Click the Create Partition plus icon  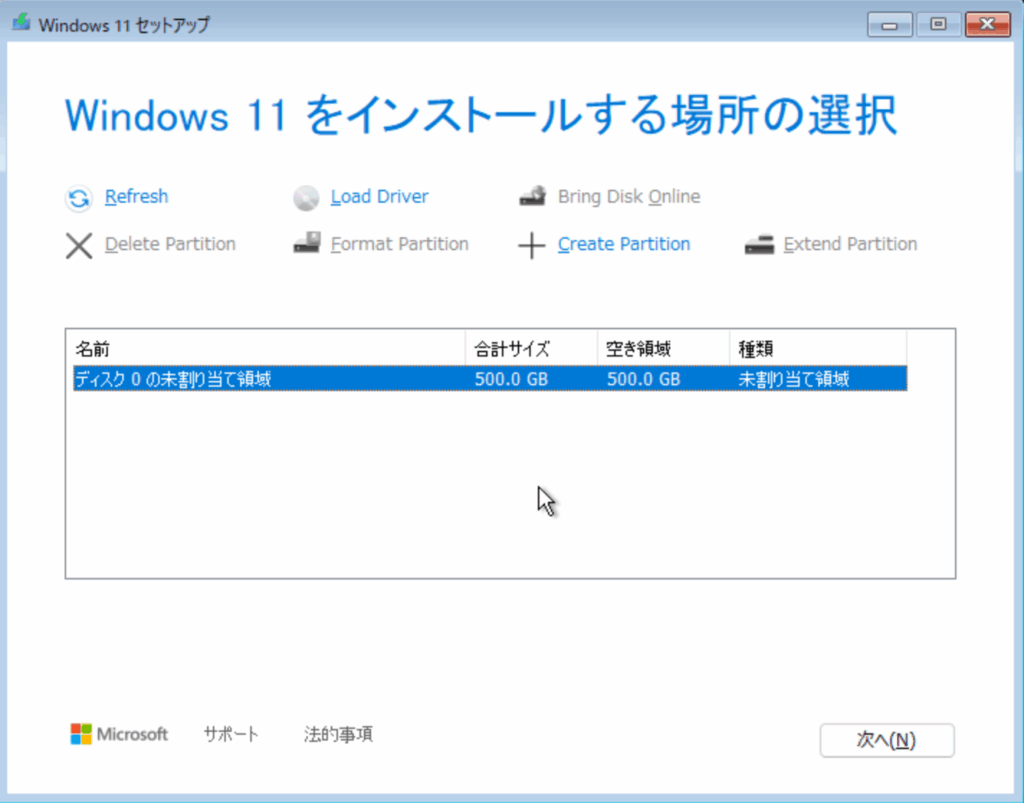click(532, 246)
